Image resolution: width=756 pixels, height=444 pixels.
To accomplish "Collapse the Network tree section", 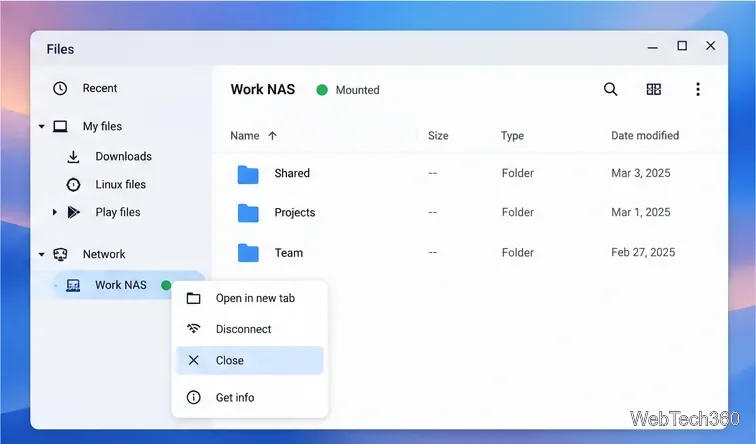I will (41, 254).
